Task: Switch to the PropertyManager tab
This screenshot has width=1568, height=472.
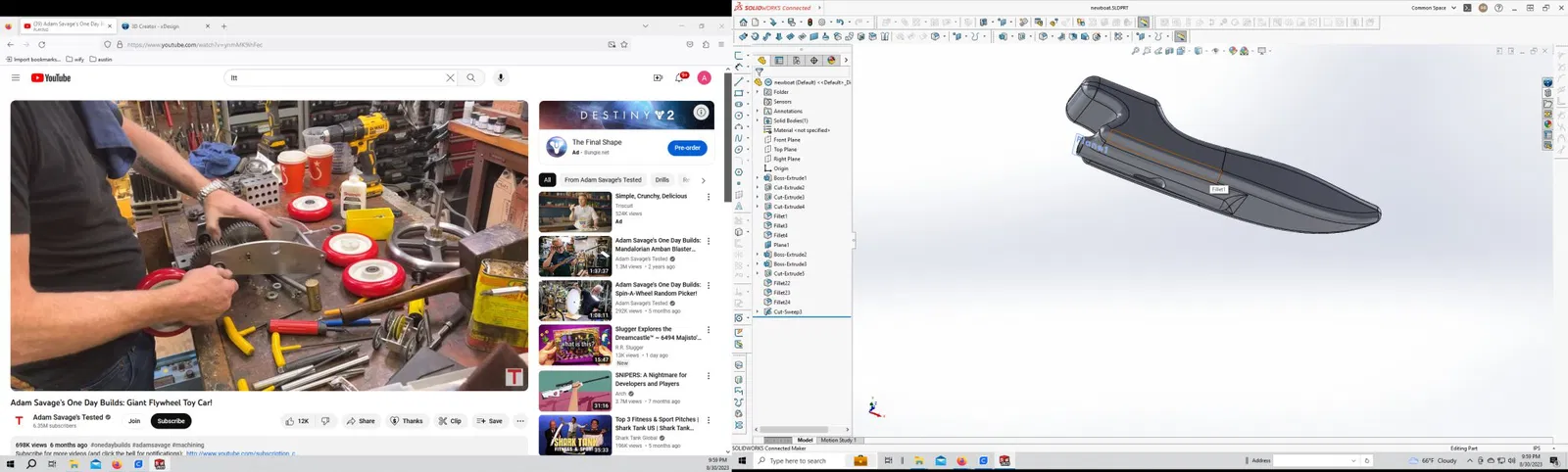Action: (x=779, y=60)
